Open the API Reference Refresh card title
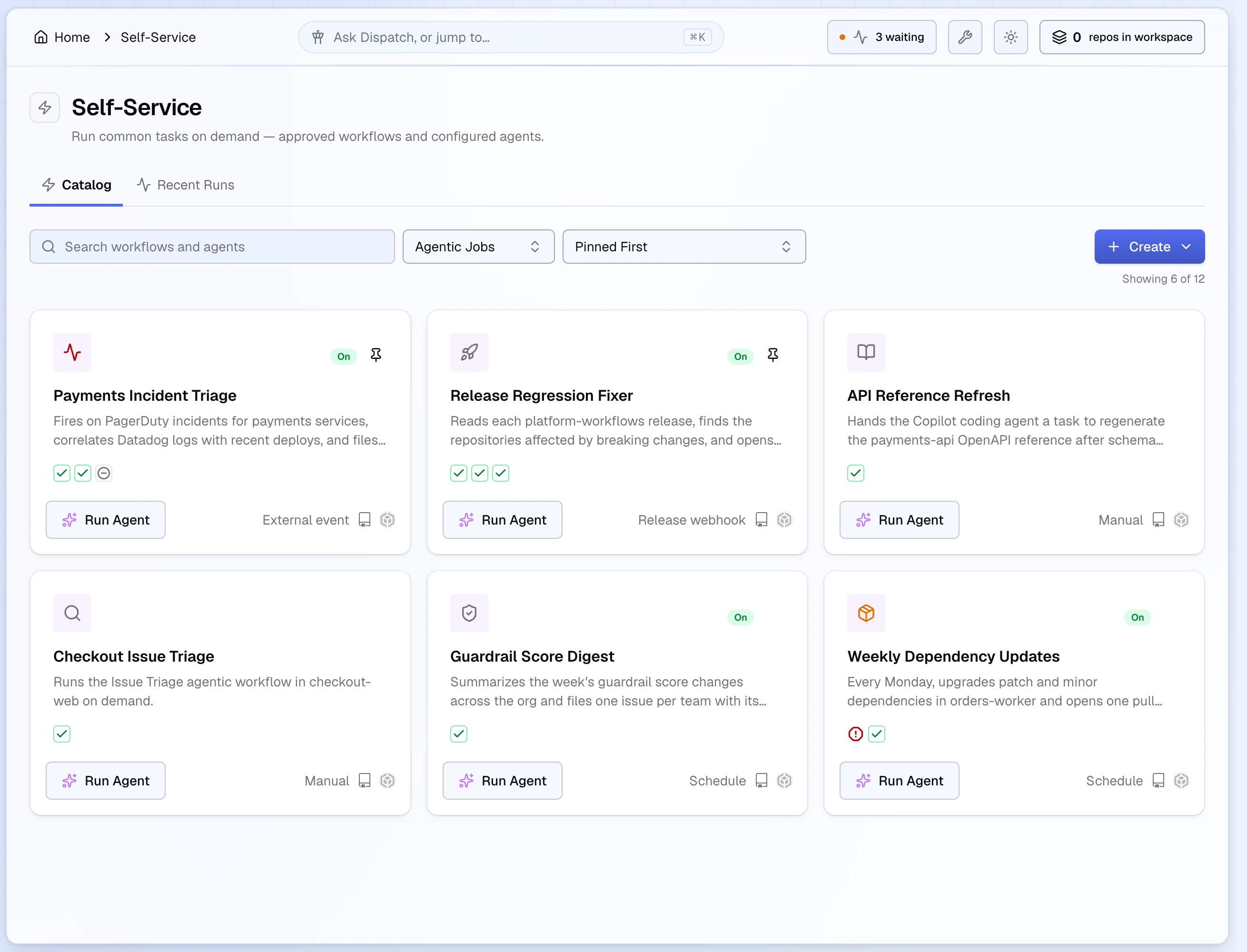 tap(928, 396)
